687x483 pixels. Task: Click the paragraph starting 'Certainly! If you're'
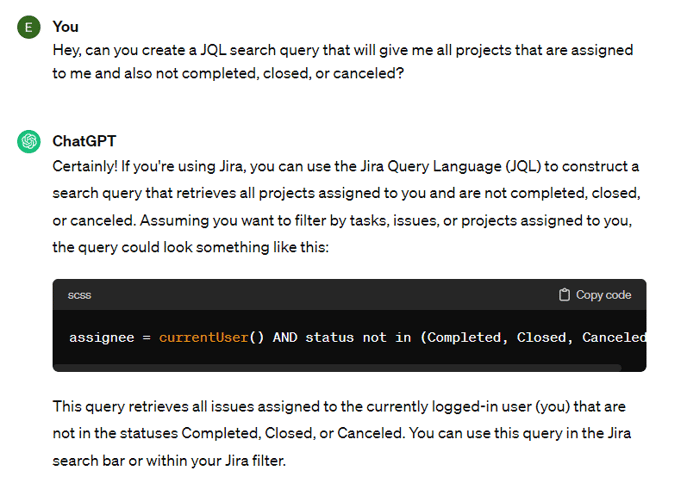coord(346,206)
